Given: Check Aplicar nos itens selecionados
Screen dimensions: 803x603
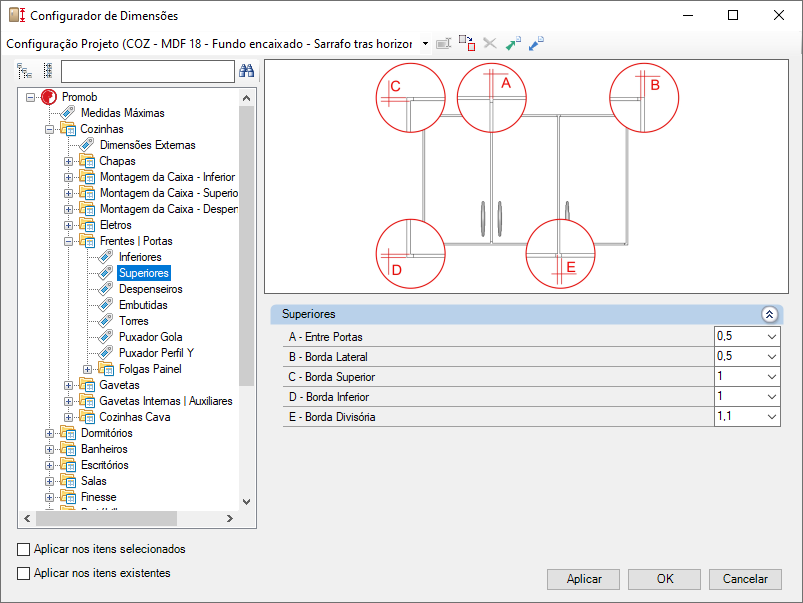Looking at the screenshot, I should pyautogui.click(x=24, y=549).
